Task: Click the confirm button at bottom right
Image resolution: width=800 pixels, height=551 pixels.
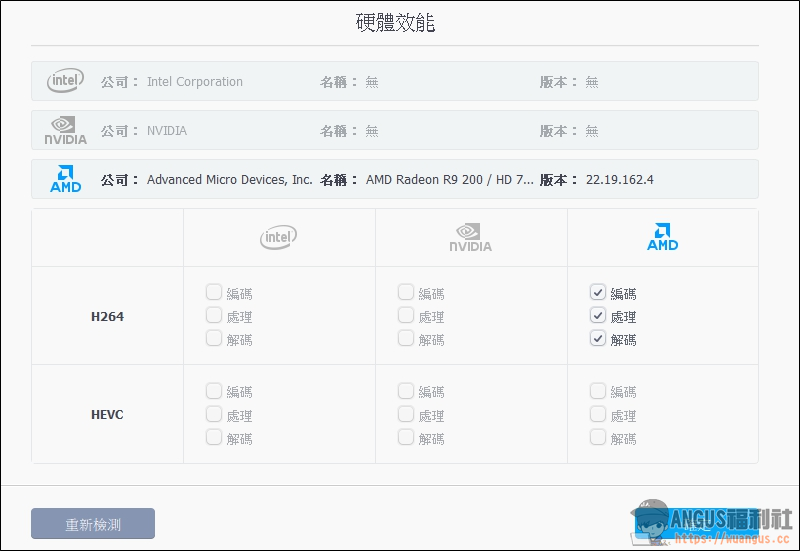Action: (696, 523)
